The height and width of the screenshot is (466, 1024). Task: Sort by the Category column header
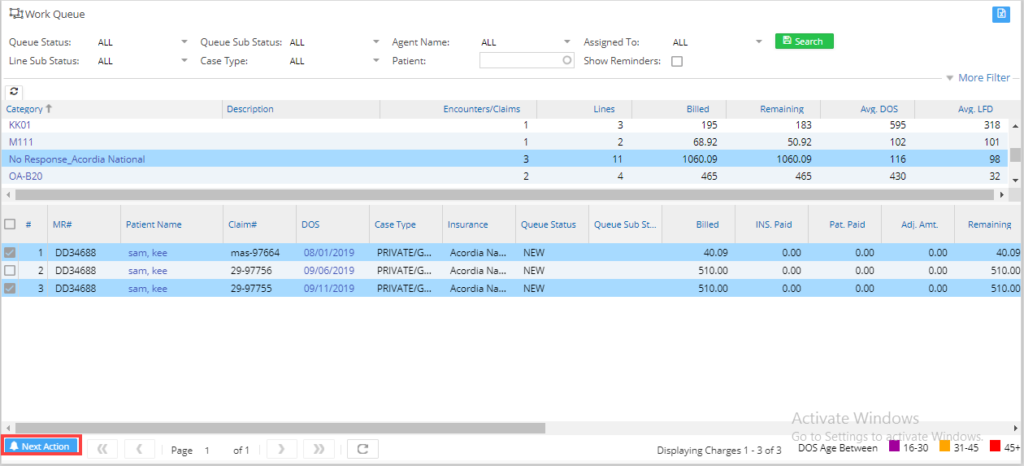(26, 109)
